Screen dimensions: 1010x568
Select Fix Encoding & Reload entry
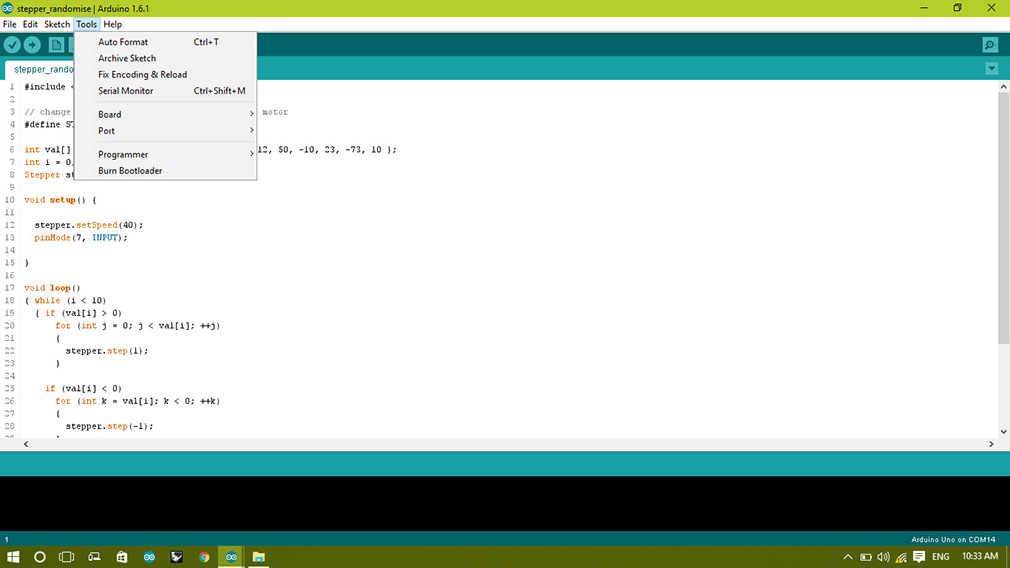[x=166, y=75]
